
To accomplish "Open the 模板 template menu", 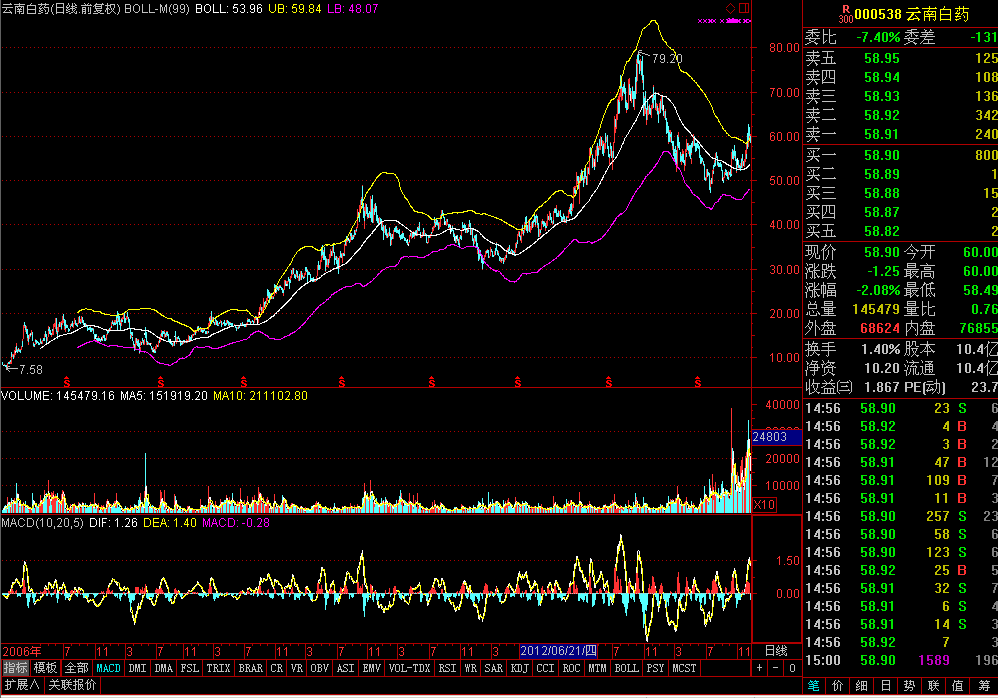I will pyautogui.click(x=45, y=668).
